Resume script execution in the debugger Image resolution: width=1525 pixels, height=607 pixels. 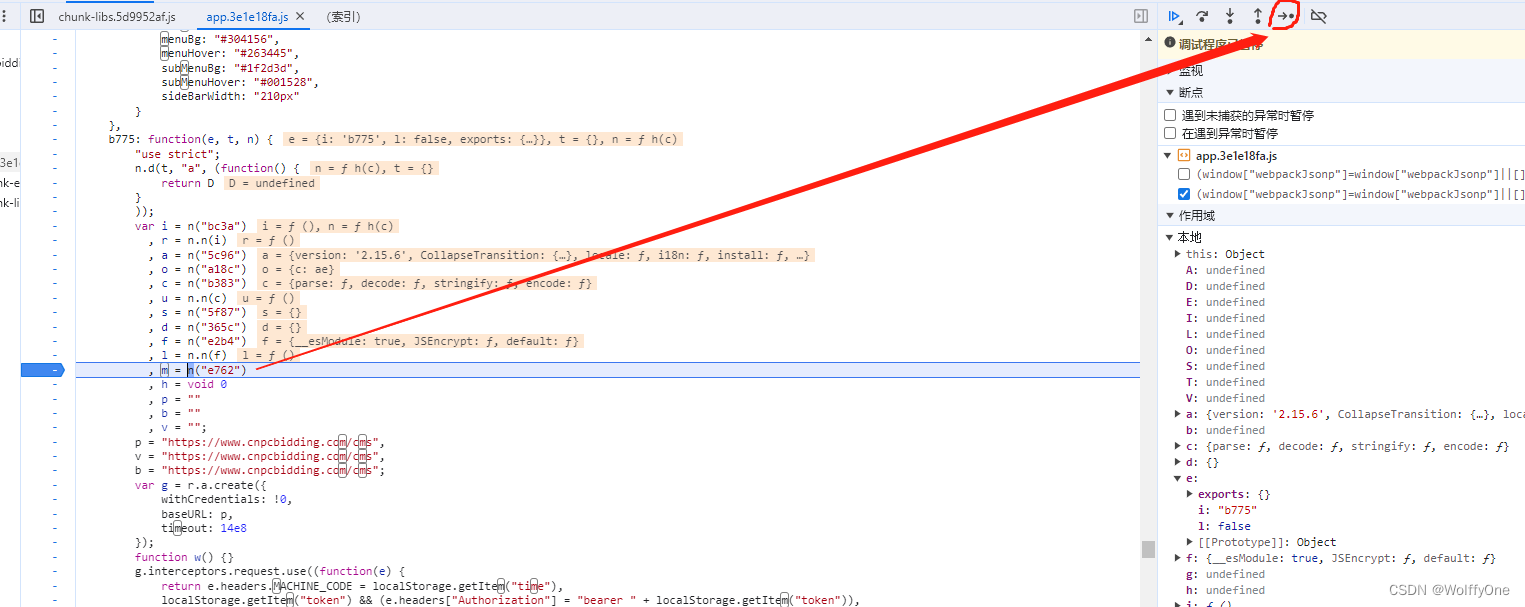click(1175, 16)
